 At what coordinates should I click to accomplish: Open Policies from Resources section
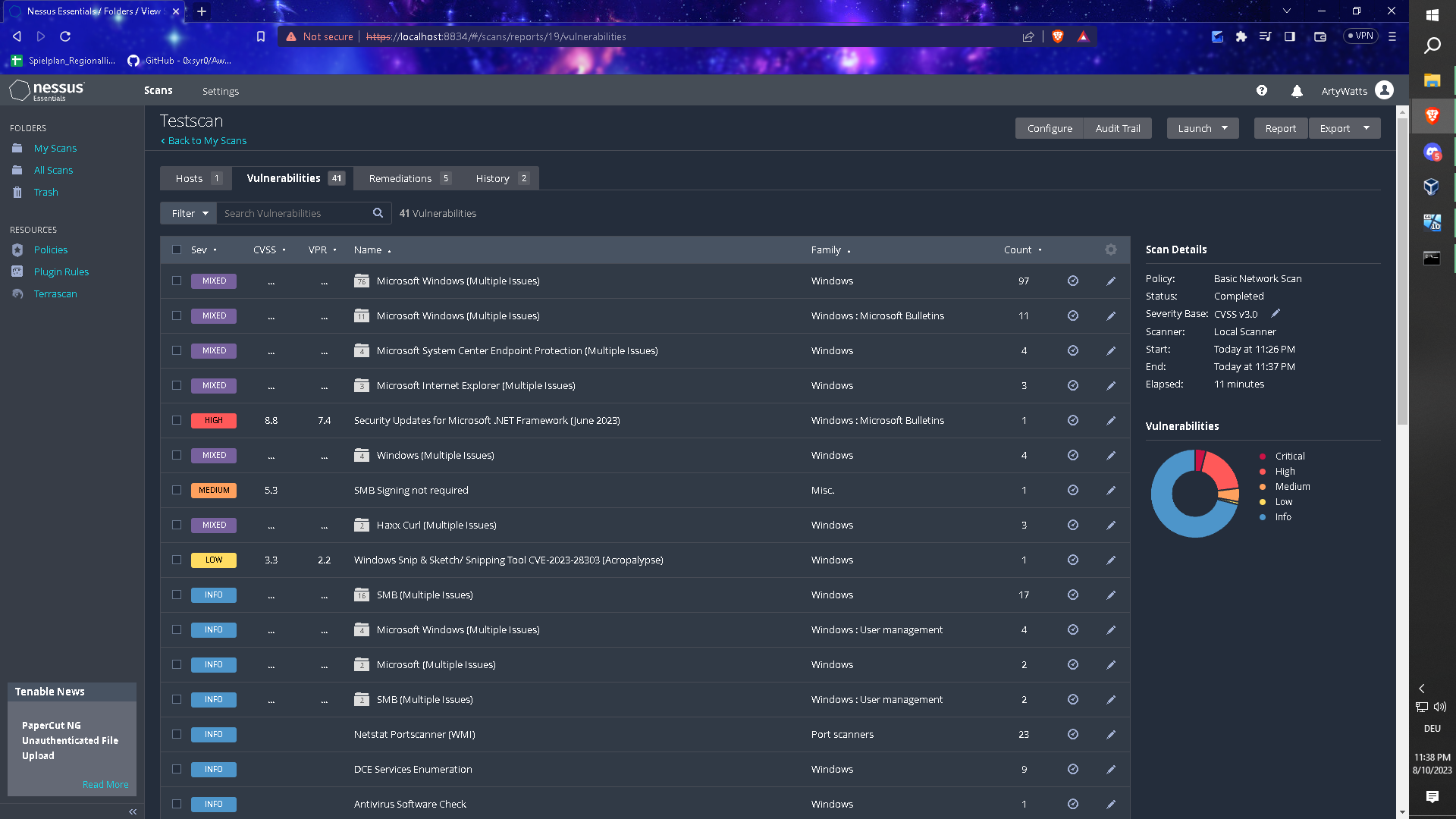click(x=50, y=249)
